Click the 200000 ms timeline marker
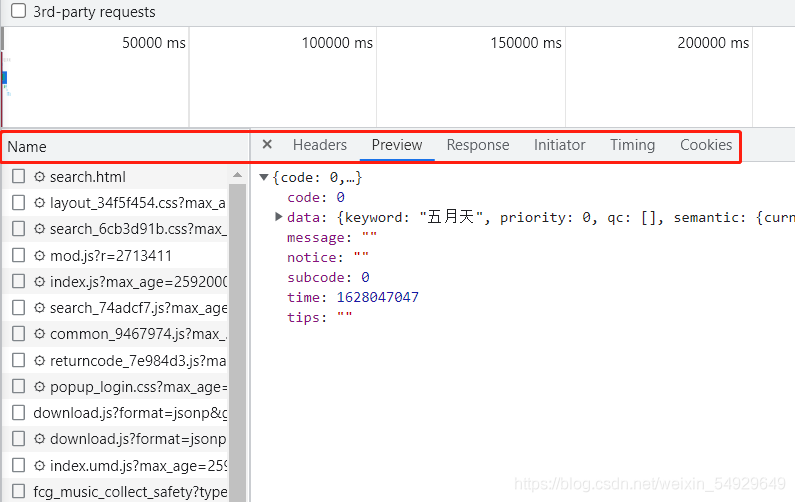 (713, 43)
